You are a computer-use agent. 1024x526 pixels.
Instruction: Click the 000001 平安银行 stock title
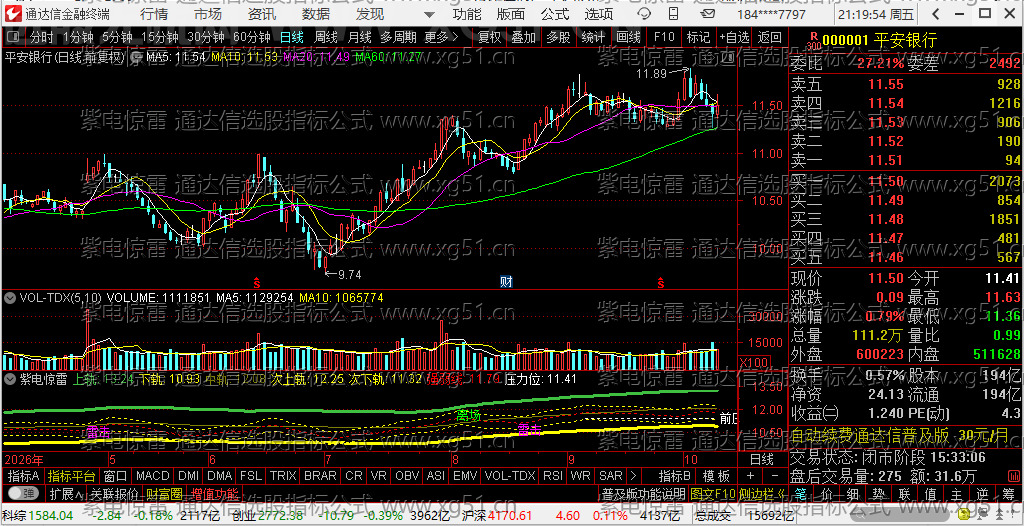pyautogui.click(x=880, y=41)
